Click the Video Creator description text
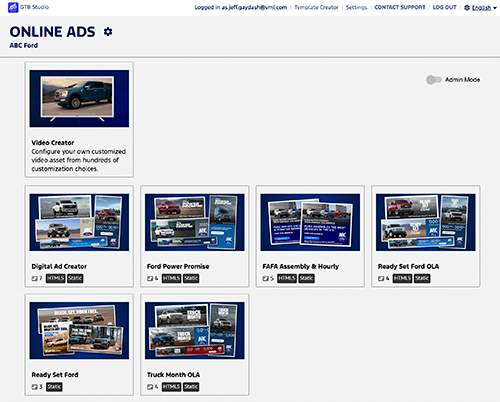This screenshot has height=402, width=500. (78, 160)
